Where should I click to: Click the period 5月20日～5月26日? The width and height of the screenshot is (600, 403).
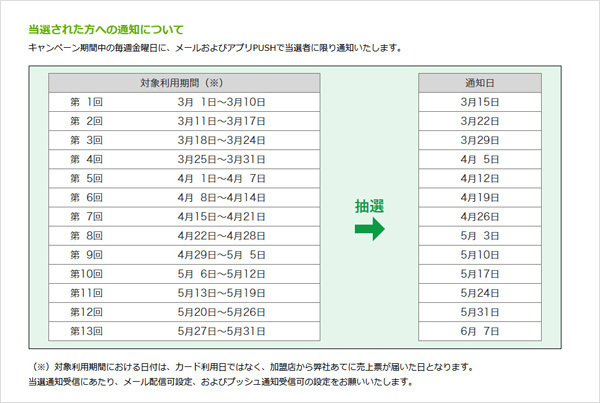222,312
